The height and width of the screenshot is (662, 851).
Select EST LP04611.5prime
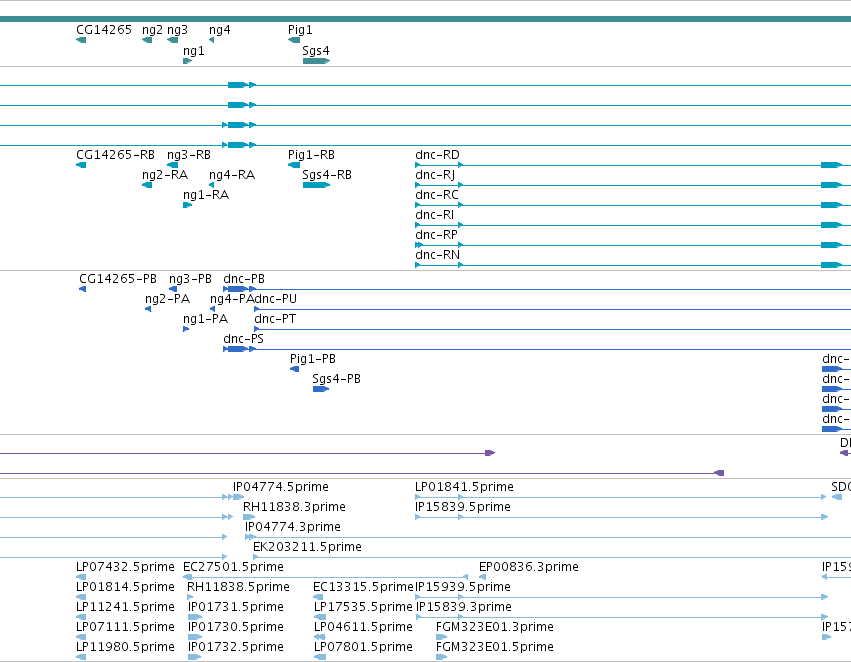click(364, 627)
